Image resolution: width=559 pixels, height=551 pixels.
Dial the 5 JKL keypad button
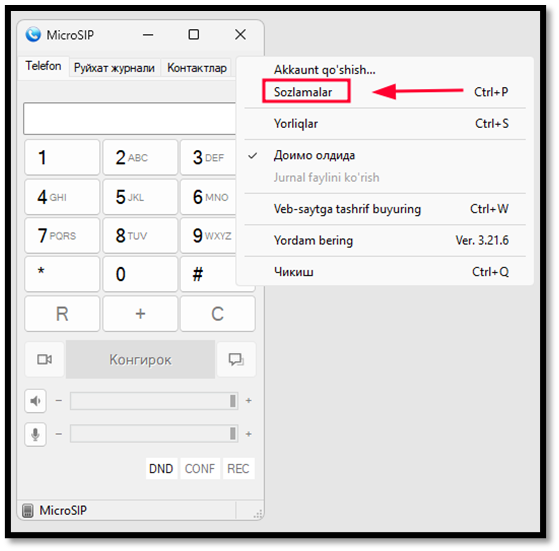click(x=140, y=197)
